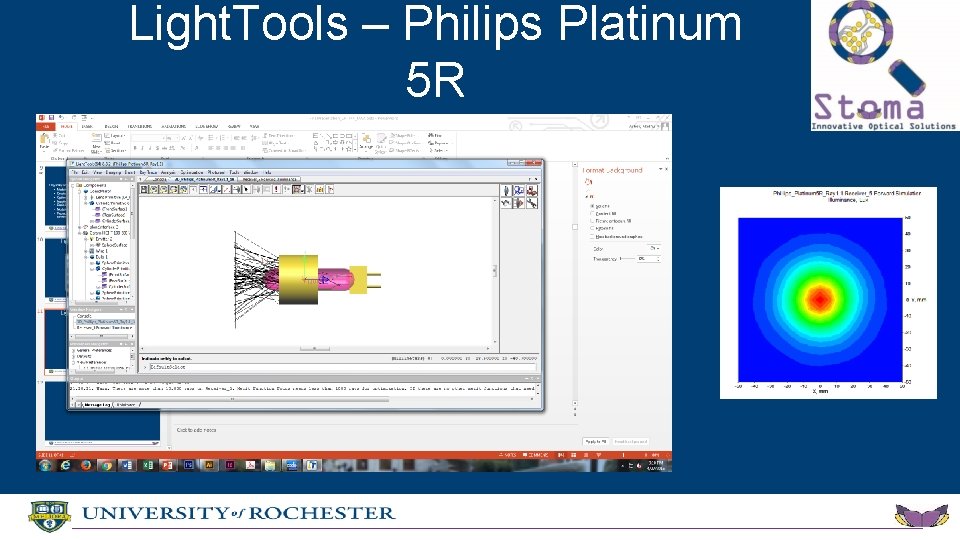Select the Pattern fill radio button
The width and height of the screenshot is (960, 540).
592,228
